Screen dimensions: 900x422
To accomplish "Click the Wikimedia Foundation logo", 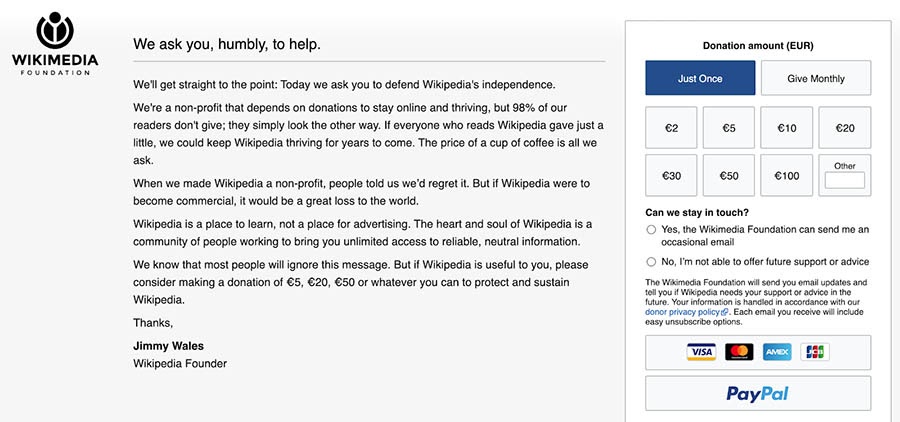I will pyautogui.click(x=55, y=43).
